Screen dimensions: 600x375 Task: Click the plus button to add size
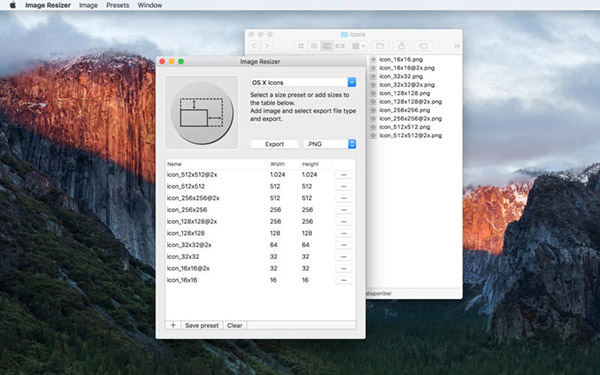click(x=173, y=325)
